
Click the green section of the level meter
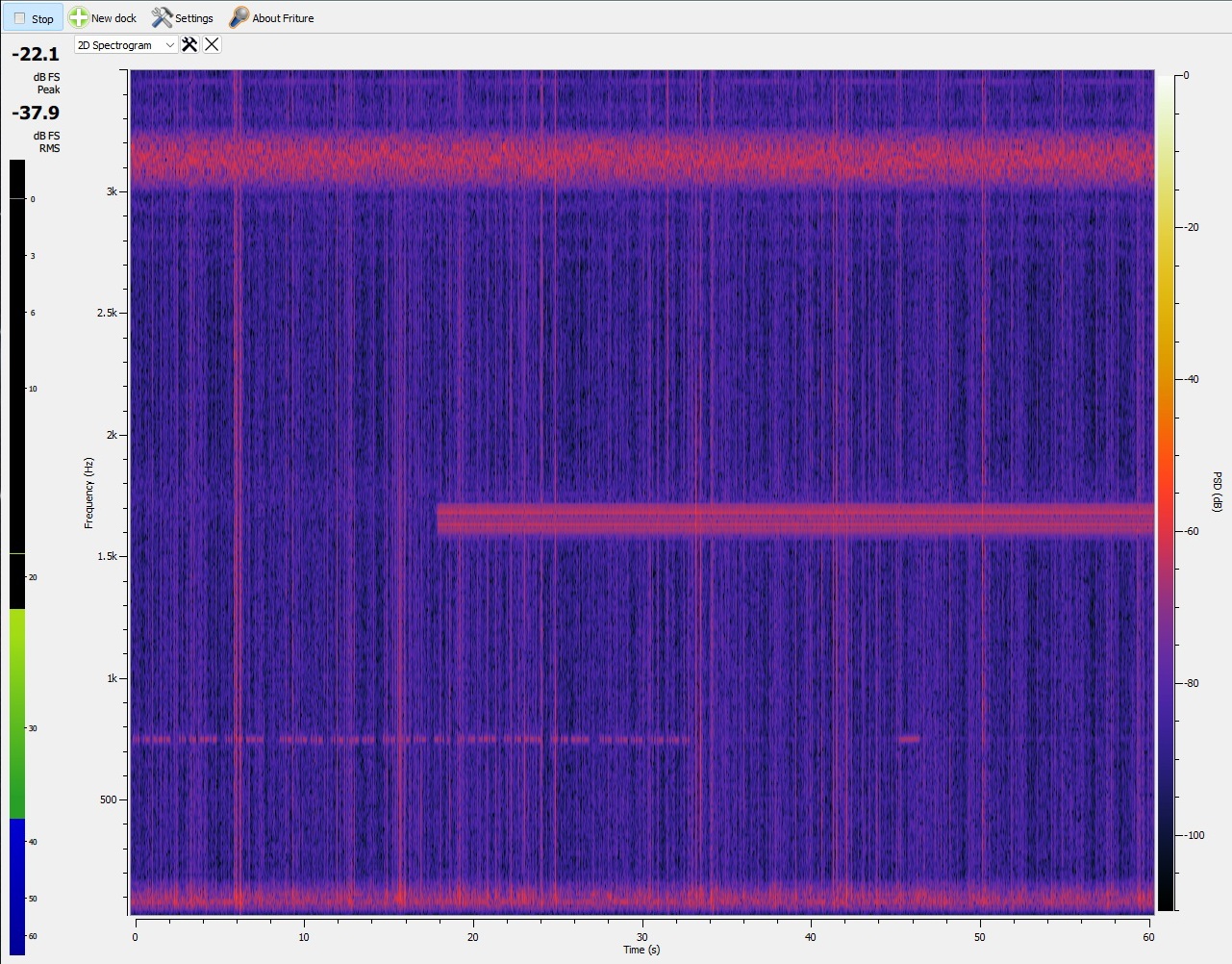click(17, 712)
